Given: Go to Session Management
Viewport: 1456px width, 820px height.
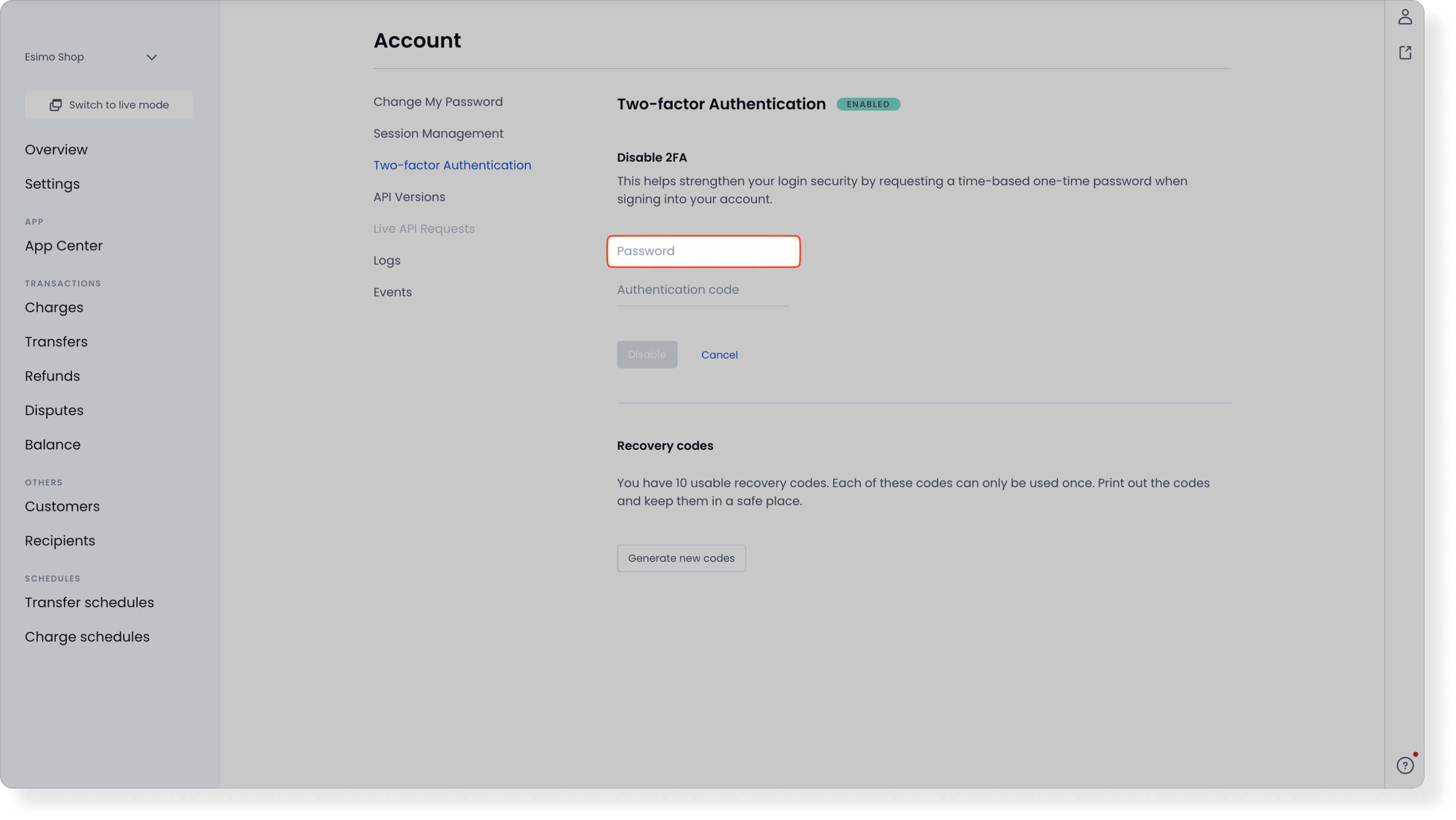Looking at the screenshot, I should coord(438,134).
